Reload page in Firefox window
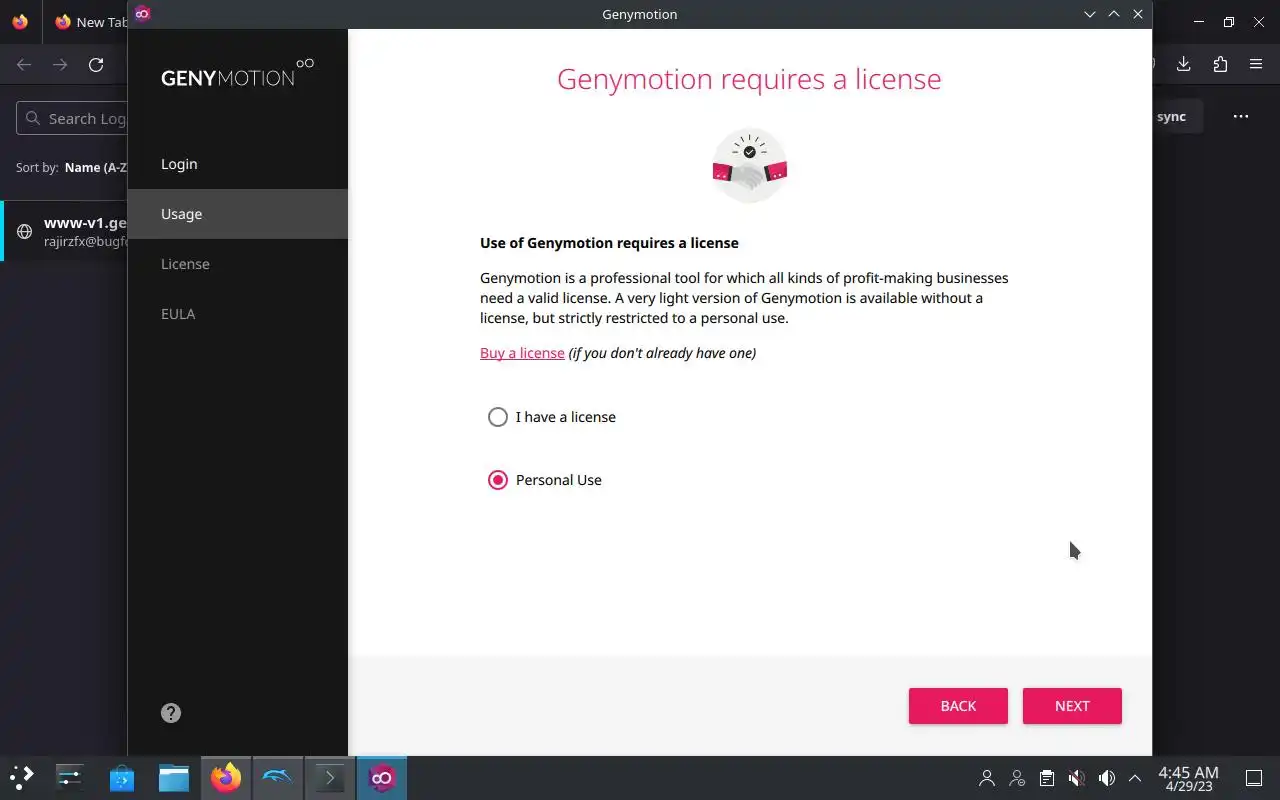 (96, 65)
